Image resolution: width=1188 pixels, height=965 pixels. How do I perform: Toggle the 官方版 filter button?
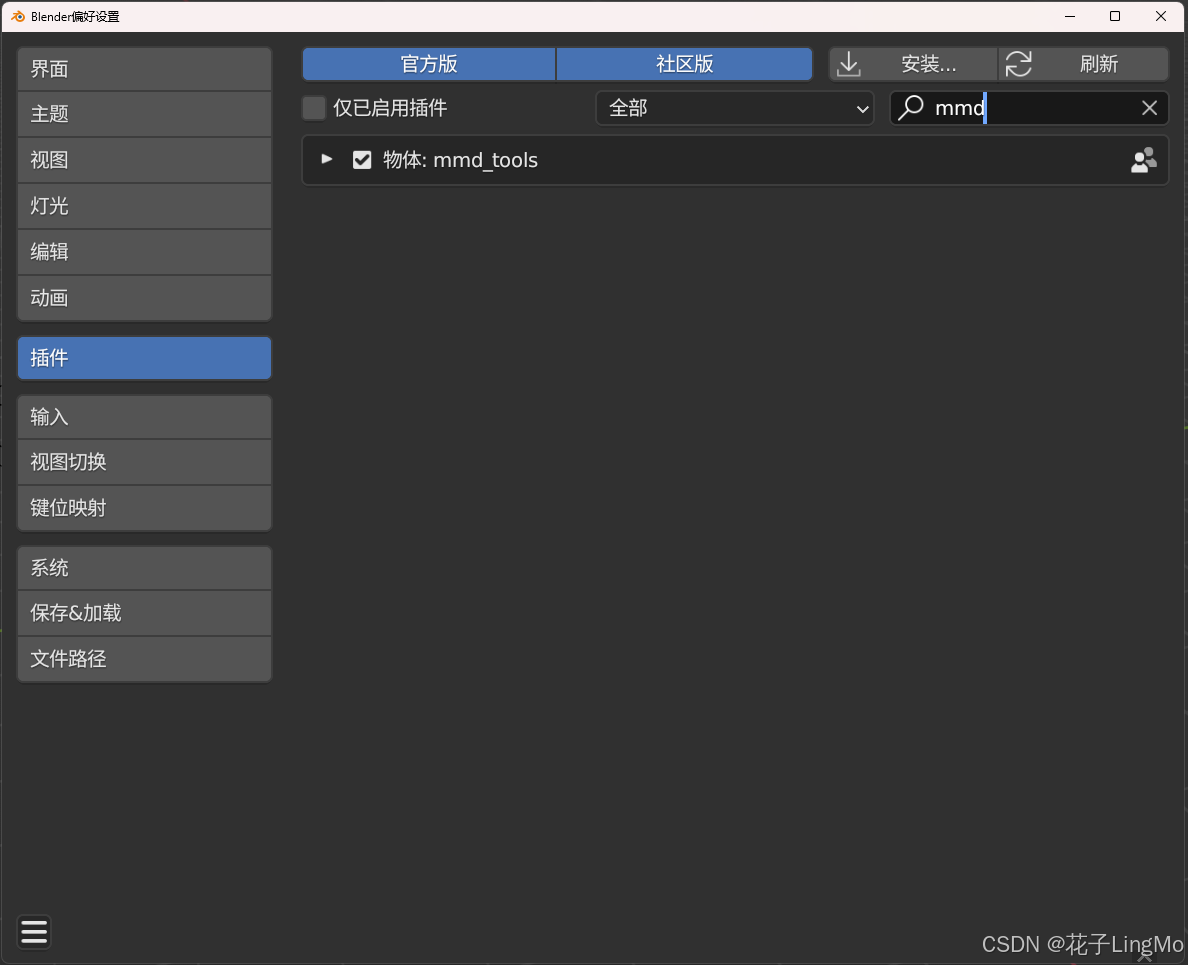[429, 64]
